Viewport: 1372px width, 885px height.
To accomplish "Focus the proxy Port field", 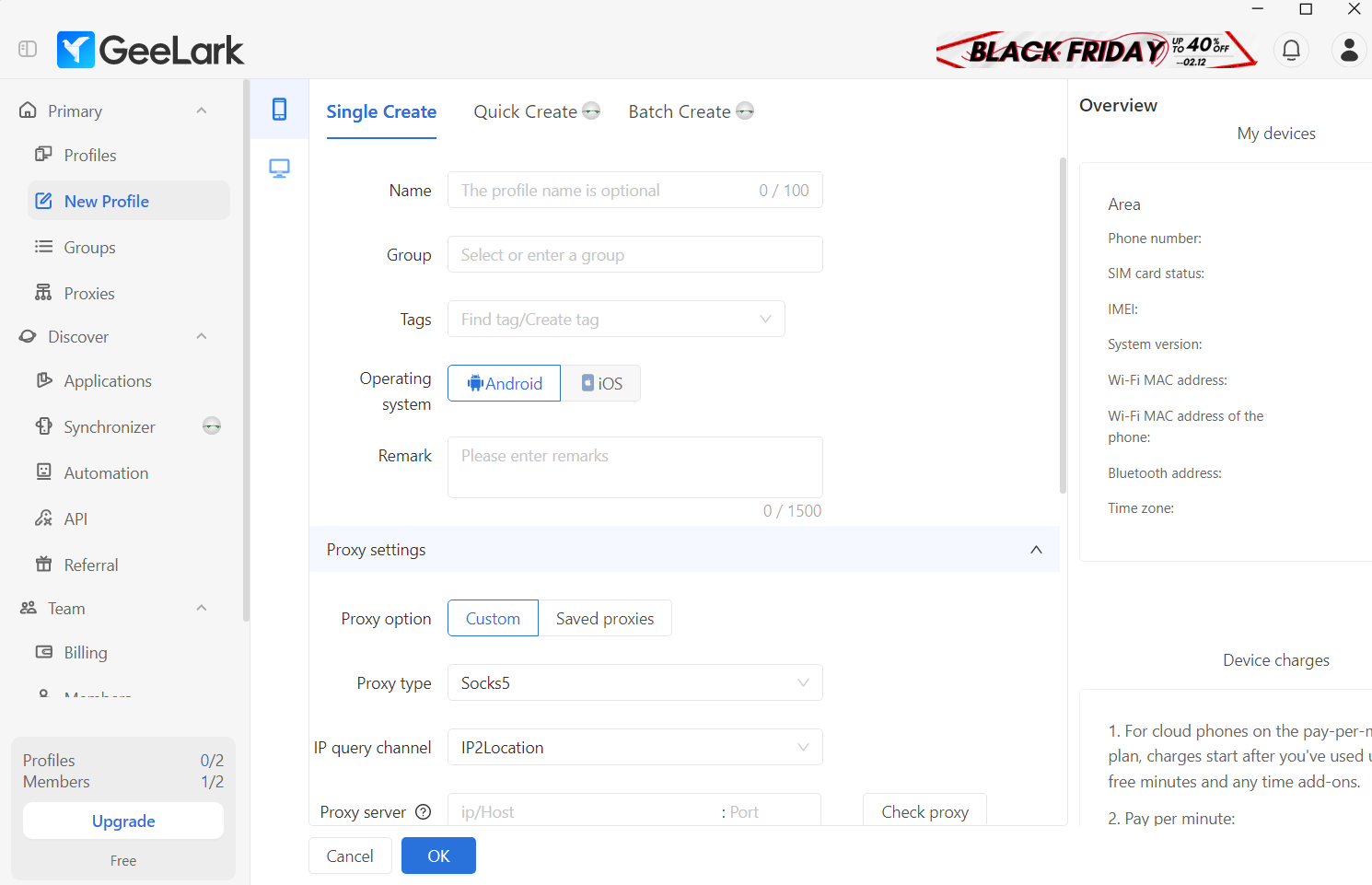I will tap(772, 811).
